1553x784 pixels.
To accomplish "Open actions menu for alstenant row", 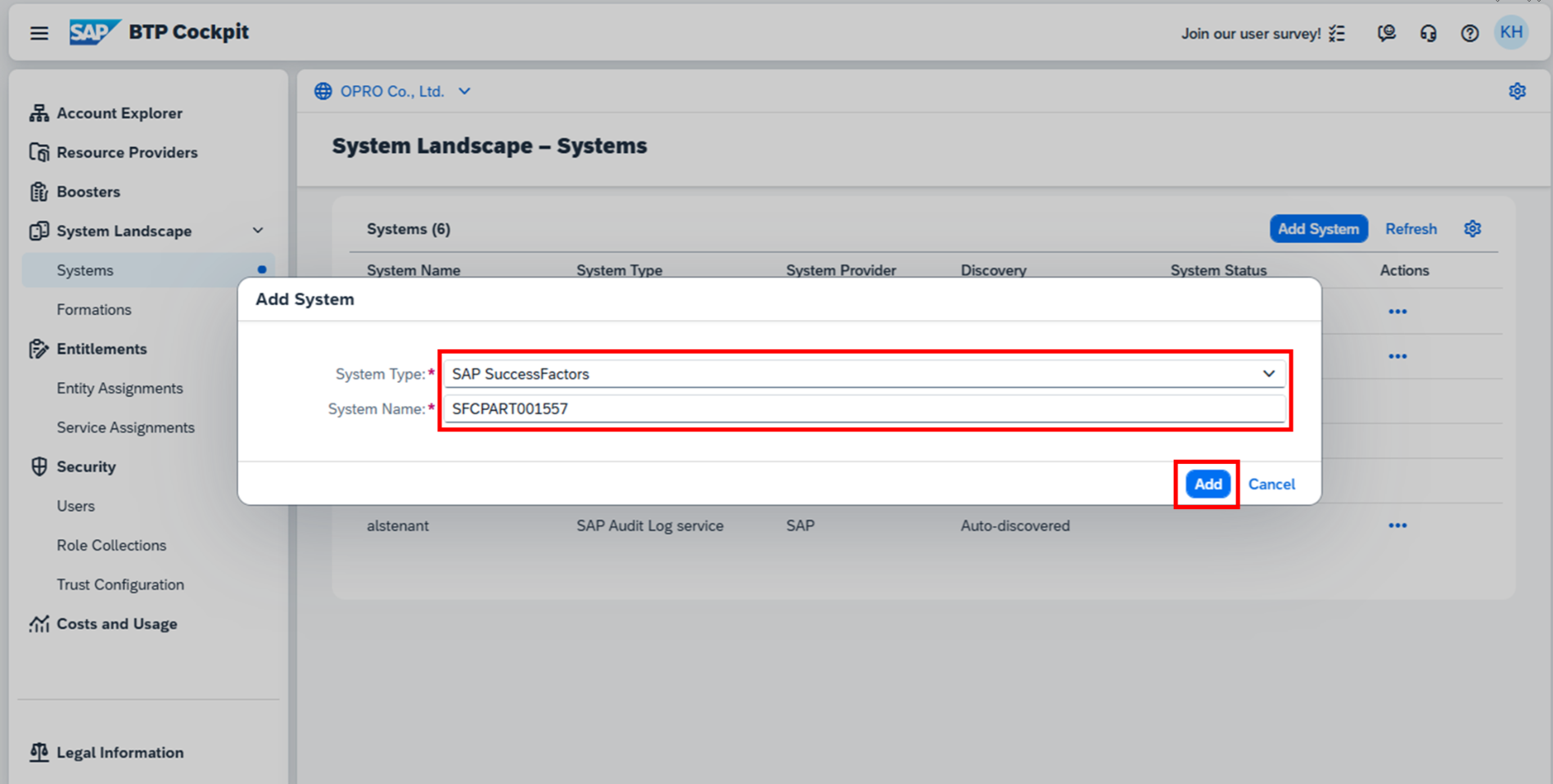I will point(1397,525).
